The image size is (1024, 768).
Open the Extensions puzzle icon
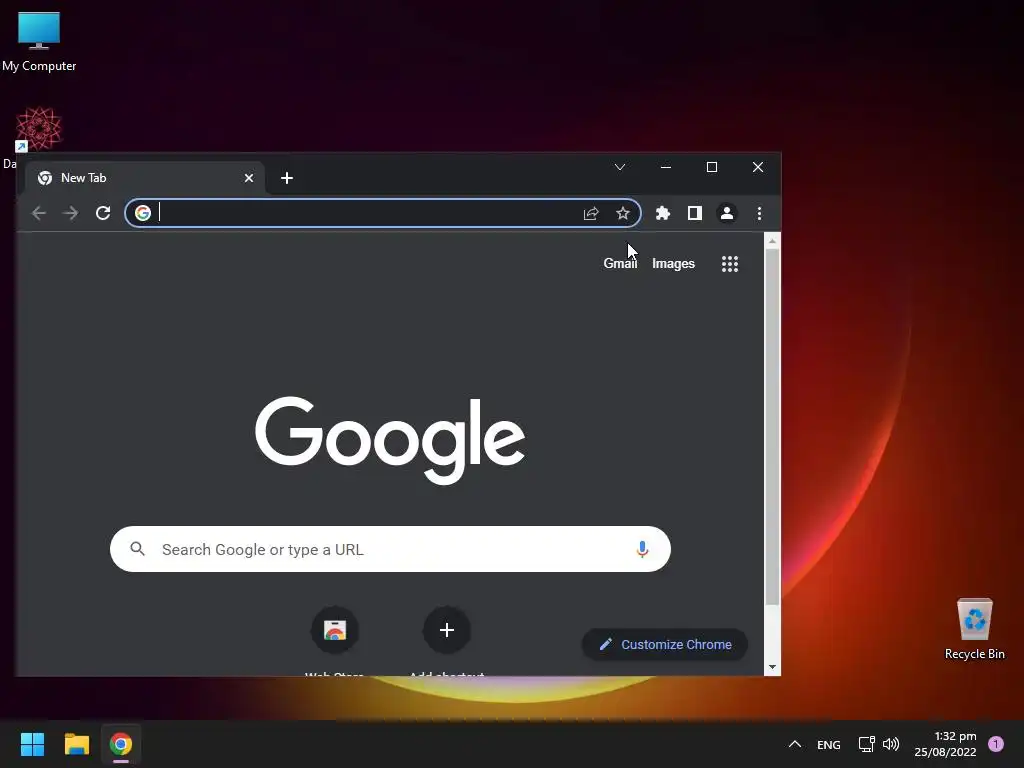pos(663,213)
